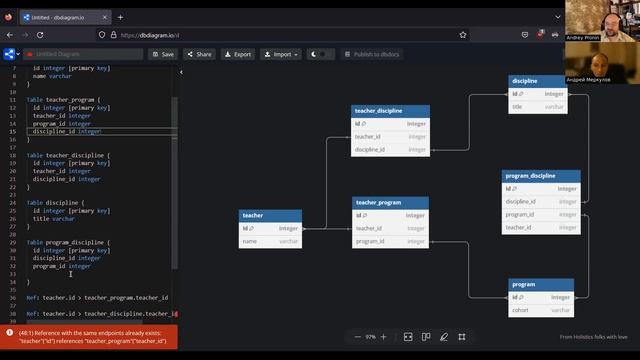Click the auto-arrange layout icon
Screen dimensions: 640x360
[426, 337]
